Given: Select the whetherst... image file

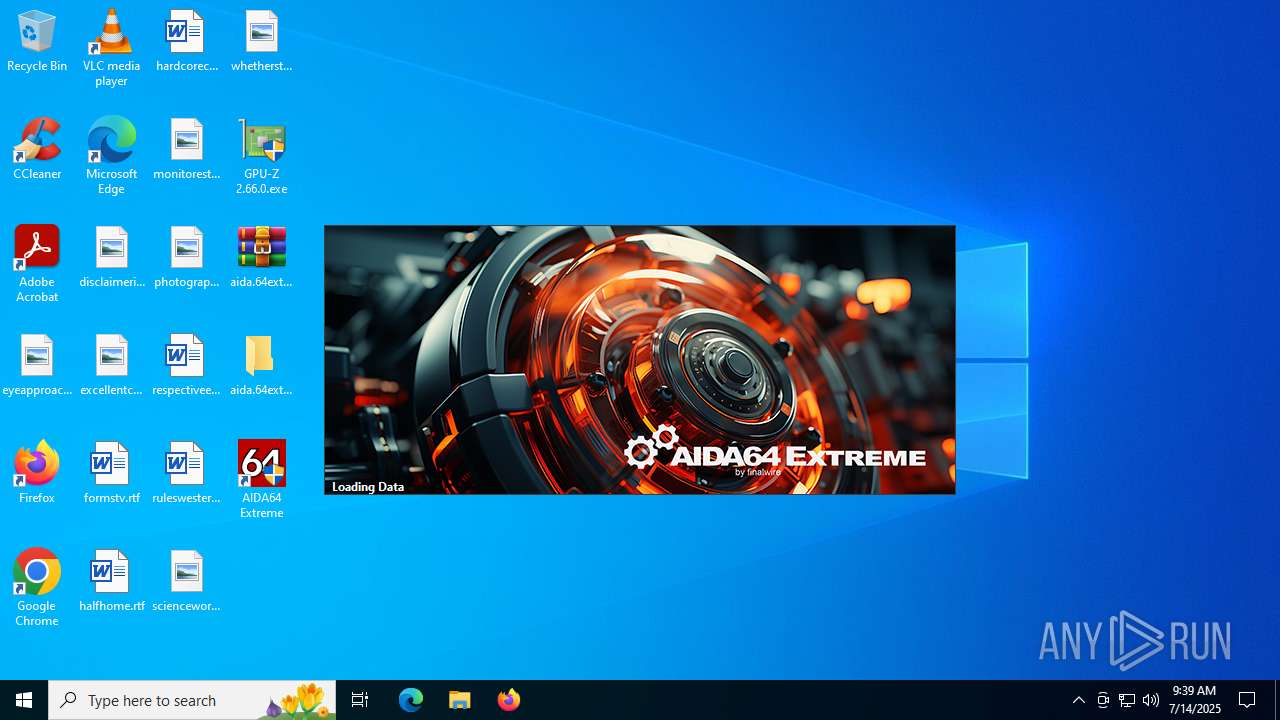Looking at the screenshot, I should click(x=261, y=41).
